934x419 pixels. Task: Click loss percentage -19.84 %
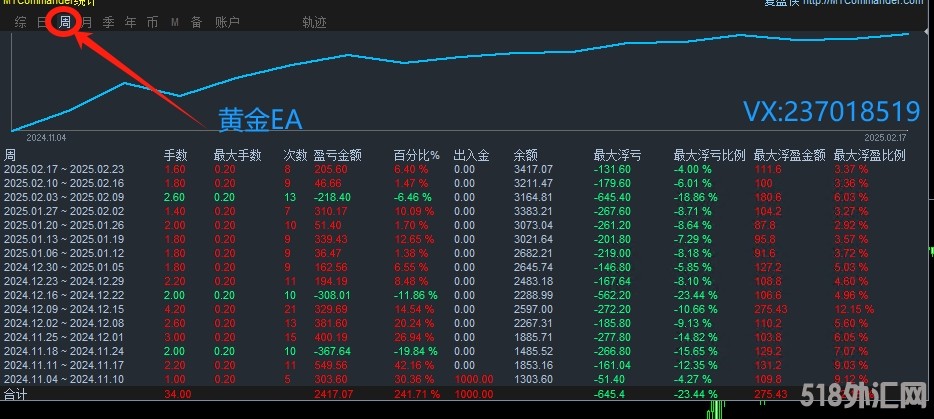415,351
